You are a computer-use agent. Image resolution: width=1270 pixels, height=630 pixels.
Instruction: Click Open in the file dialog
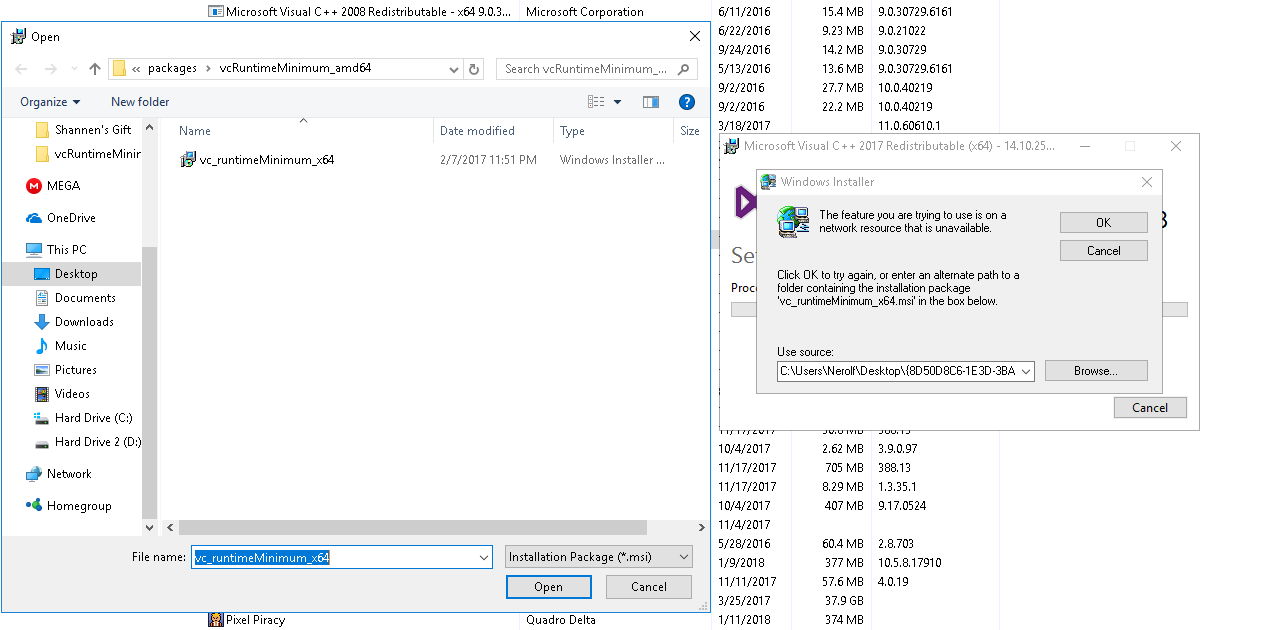click(548, 587)
